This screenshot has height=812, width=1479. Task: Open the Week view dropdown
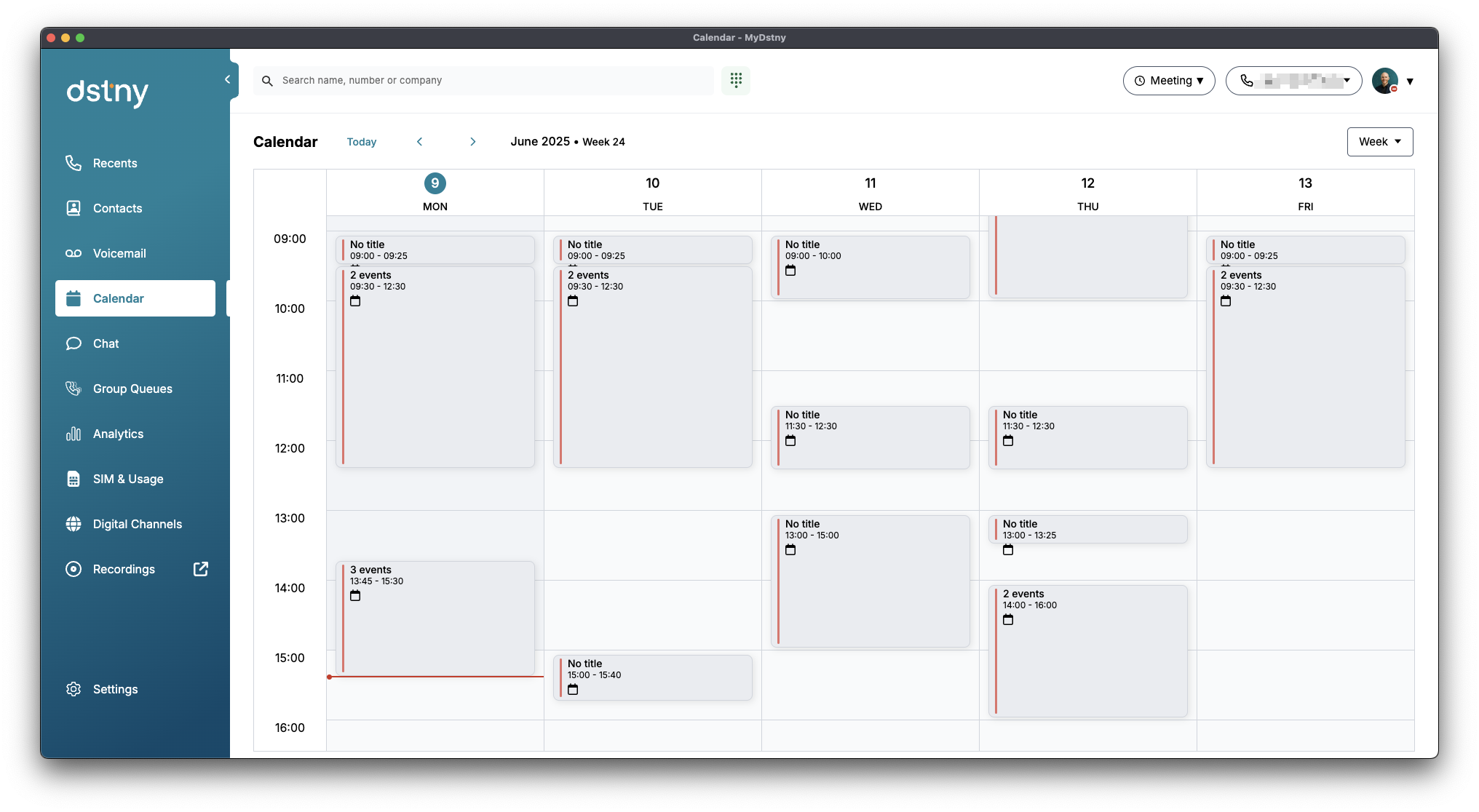(x=1379, y=142)
